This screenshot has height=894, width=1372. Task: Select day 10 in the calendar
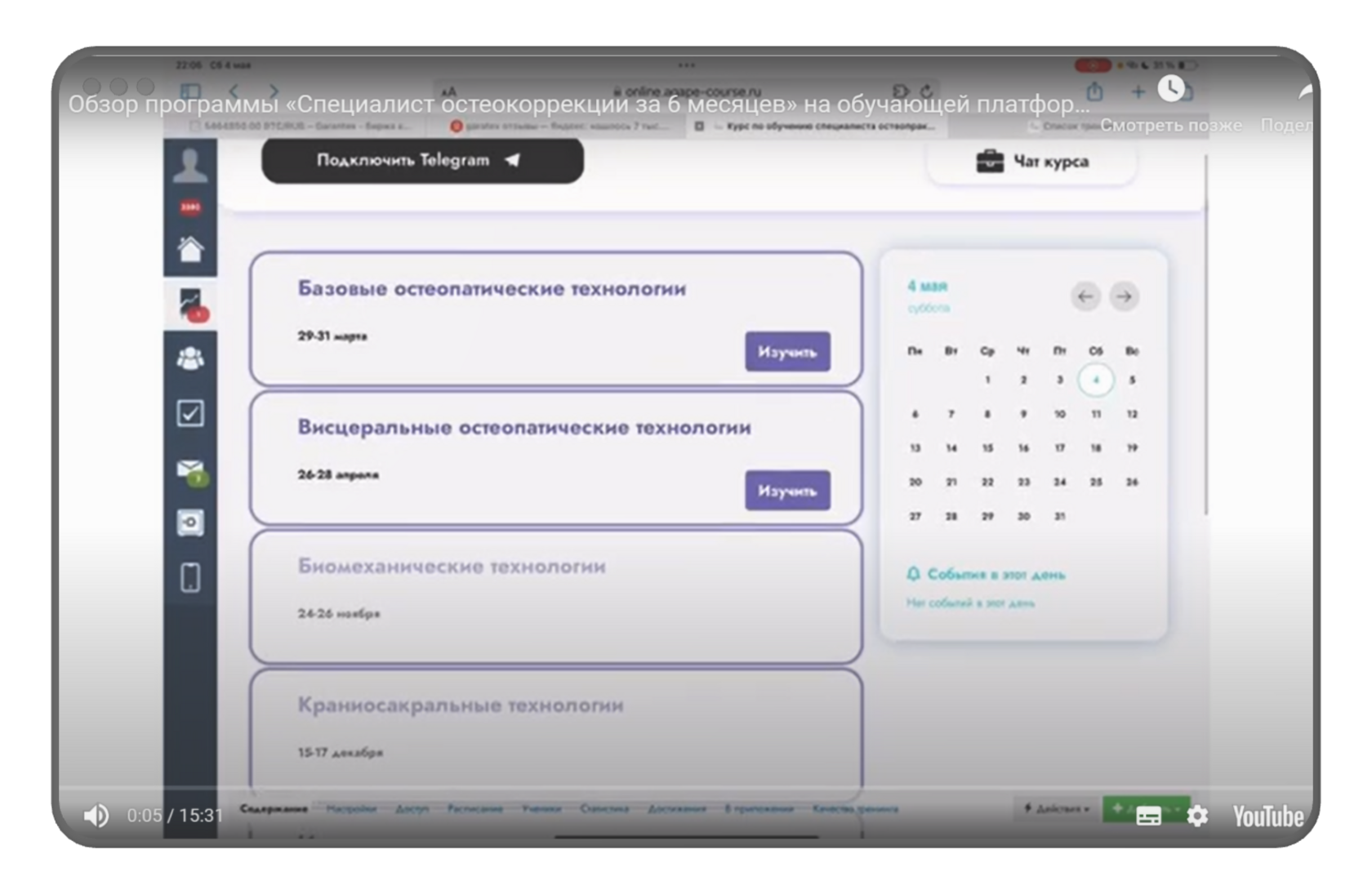1059,414
